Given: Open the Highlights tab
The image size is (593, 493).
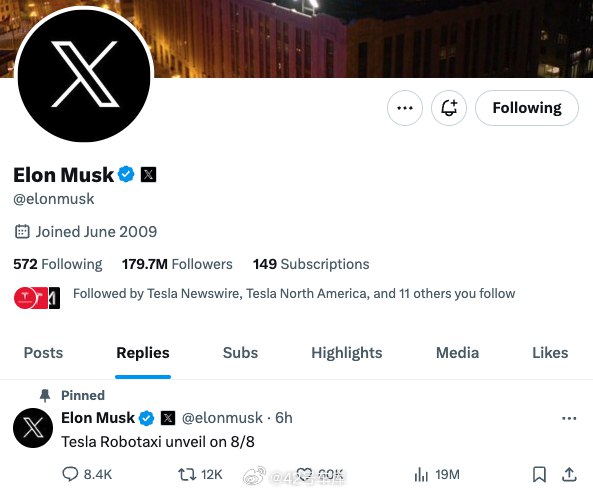Looking at the screenshot, I should tap(347, 353).
